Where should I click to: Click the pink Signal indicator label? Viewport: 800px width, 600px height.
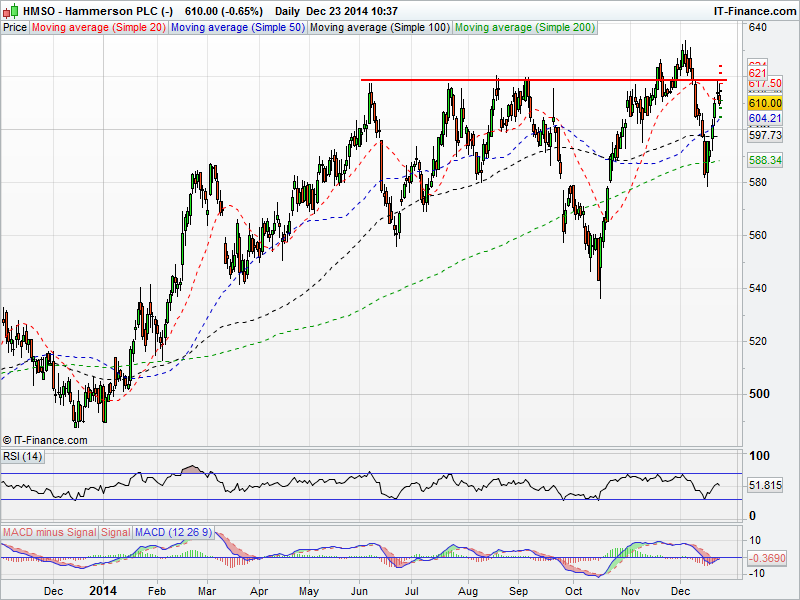[x=115, y=531]
